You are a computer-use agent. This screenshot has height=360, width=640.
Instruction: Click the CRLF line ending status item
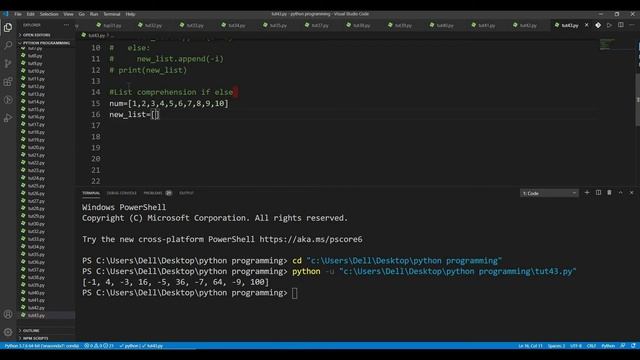pos(591,346)
